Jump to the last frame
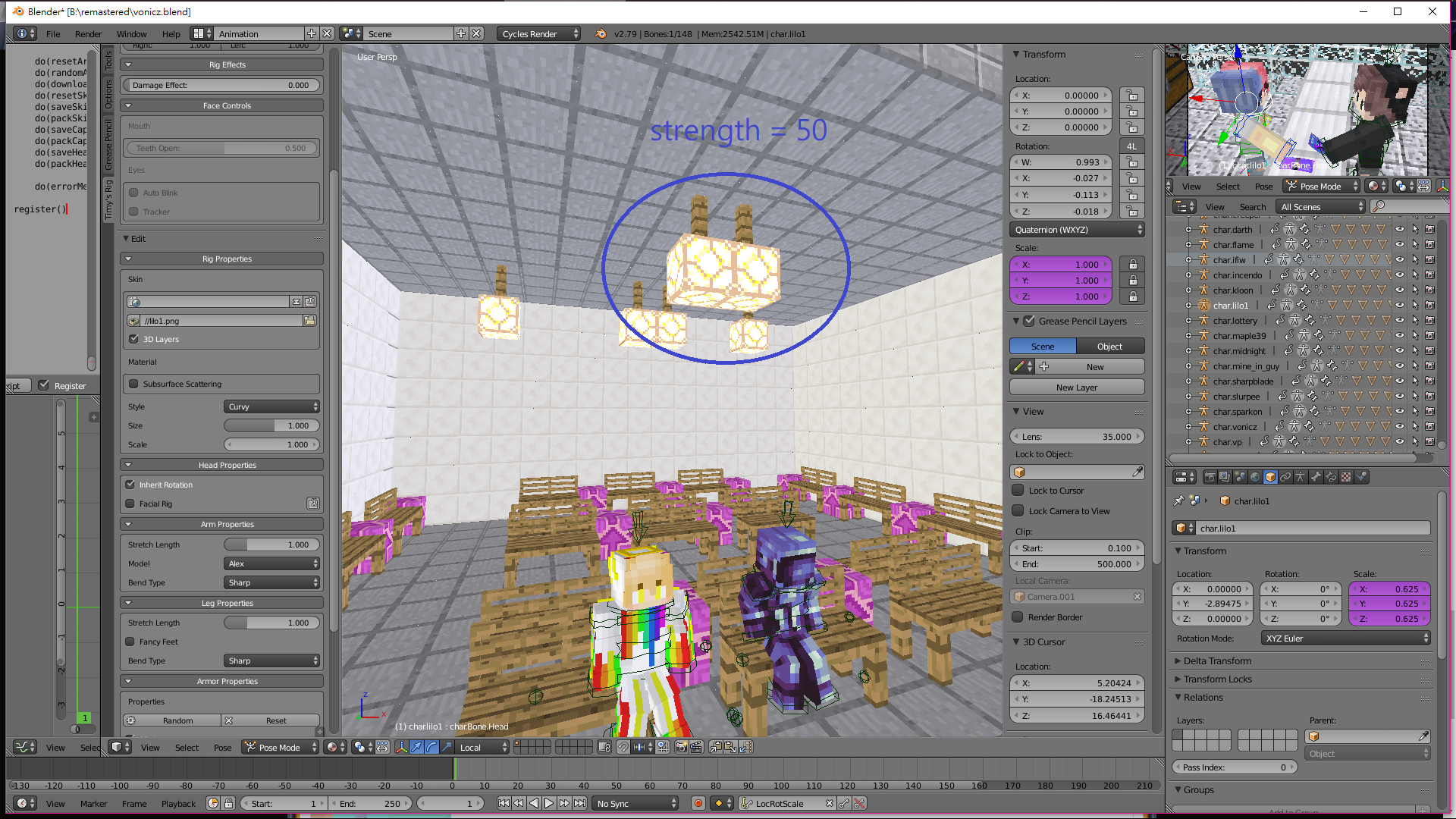This screenshot has height=819, width=1456. point(579,803)
